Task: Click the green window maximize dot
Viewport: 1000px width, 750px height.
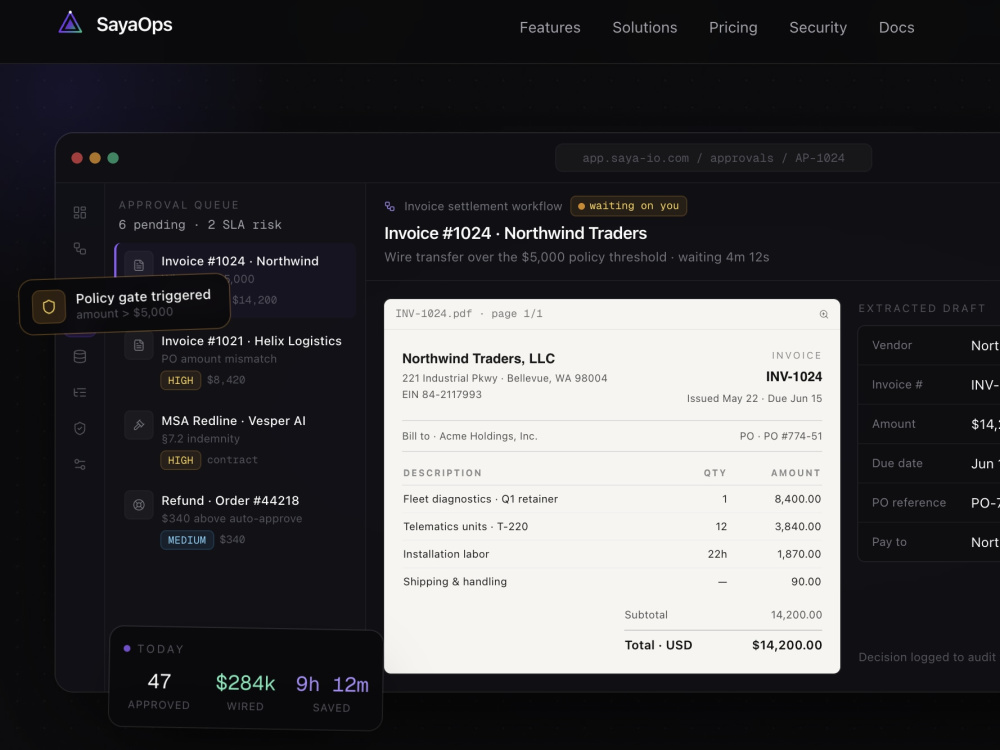Action: pos(113,158)
